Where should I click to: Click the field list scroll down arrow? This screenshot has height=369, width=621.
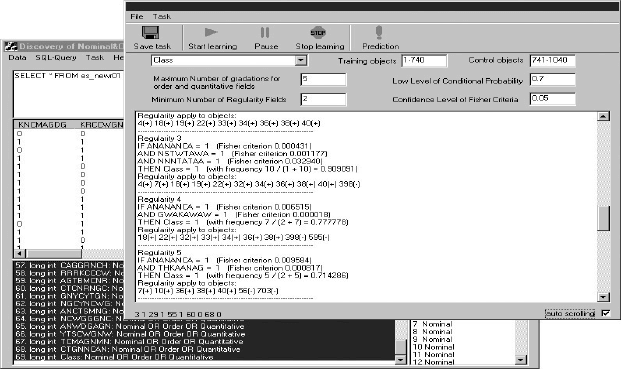tap(401, 360)
